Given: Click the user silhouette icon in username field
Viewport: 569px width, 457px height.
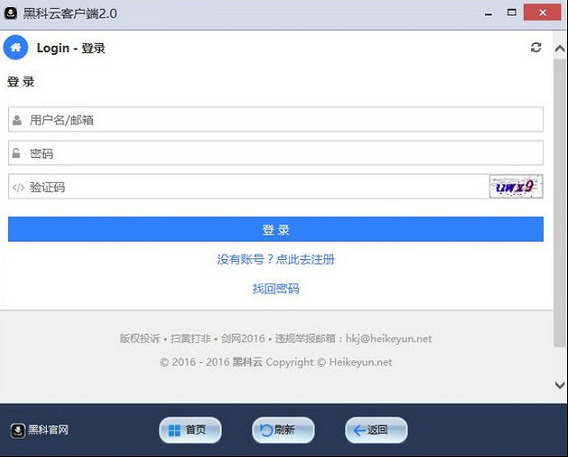Looking at the screenshot, I should pos(17,120).
